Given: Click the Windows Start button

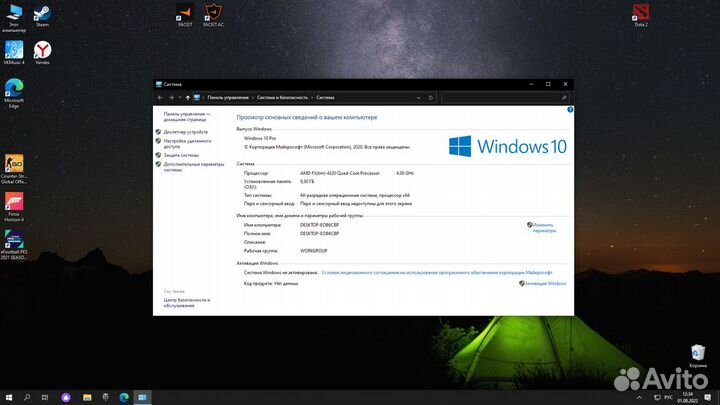Looking at the screenshot, I should tap(8, 397).
